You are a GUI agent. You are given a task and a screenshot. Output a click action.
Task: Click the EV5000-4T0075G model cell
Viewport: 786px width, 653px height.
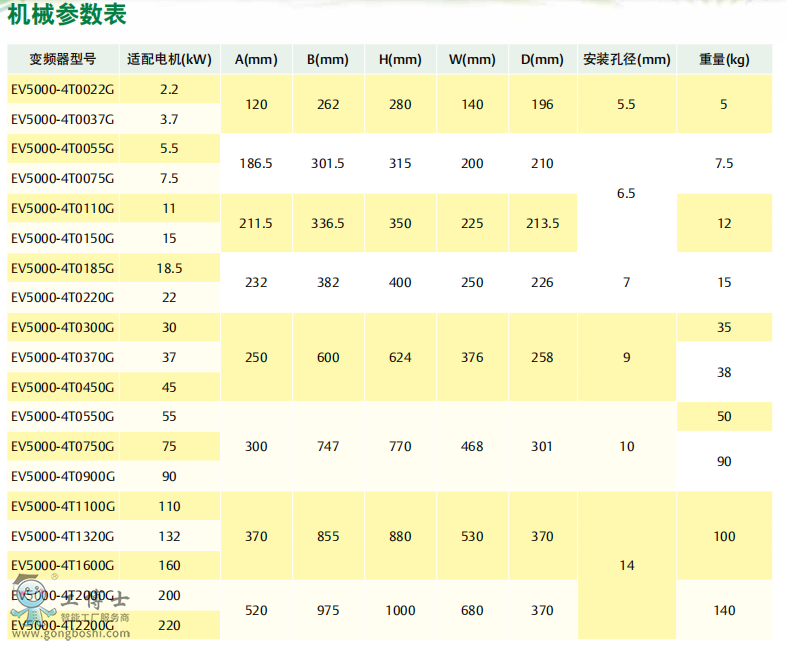pos(62,178)
